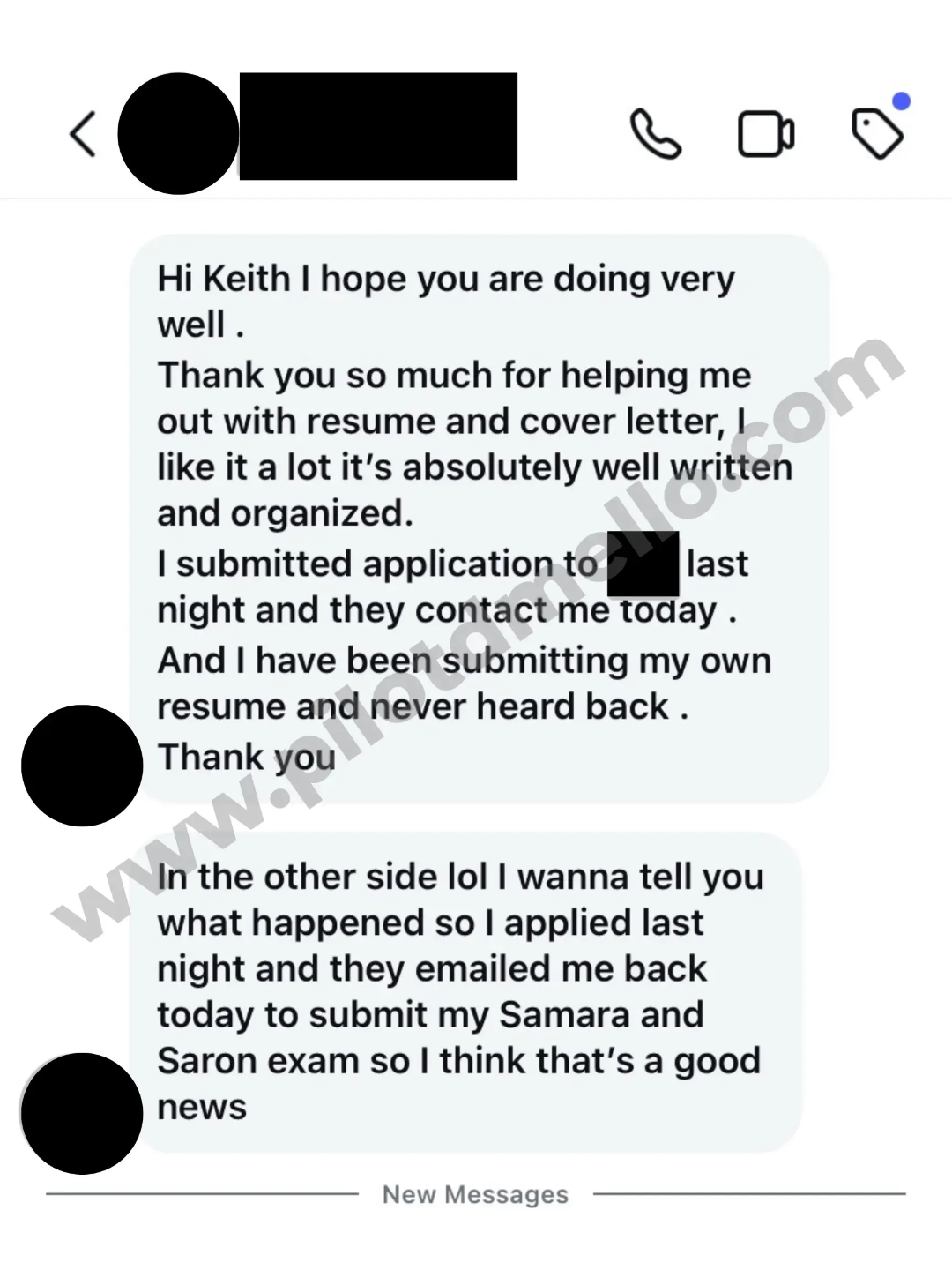Screen dimensions: 952x1270
Task: Click the "resume and cover letter" text
Action: [515, 422]
